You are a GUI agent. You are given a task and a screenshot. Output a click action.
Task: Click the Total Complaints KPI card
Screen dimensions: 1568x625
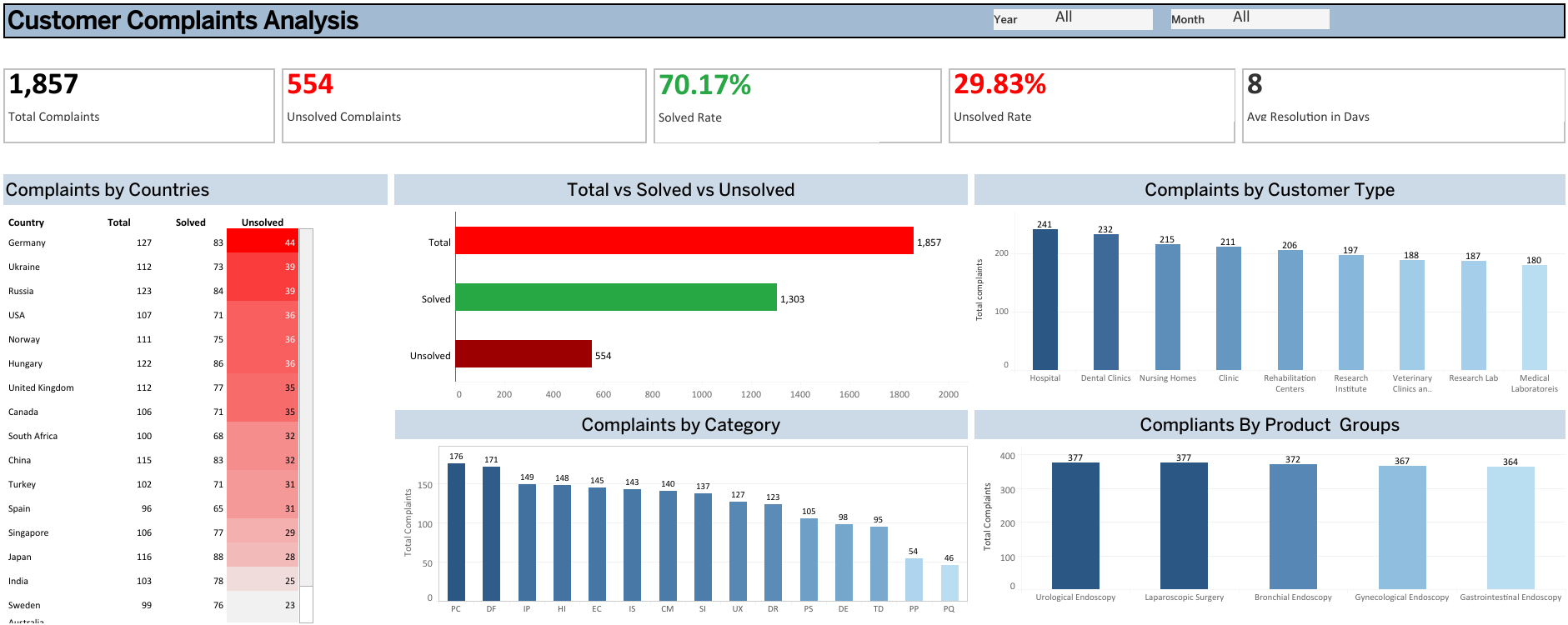[x=138, y=106]
